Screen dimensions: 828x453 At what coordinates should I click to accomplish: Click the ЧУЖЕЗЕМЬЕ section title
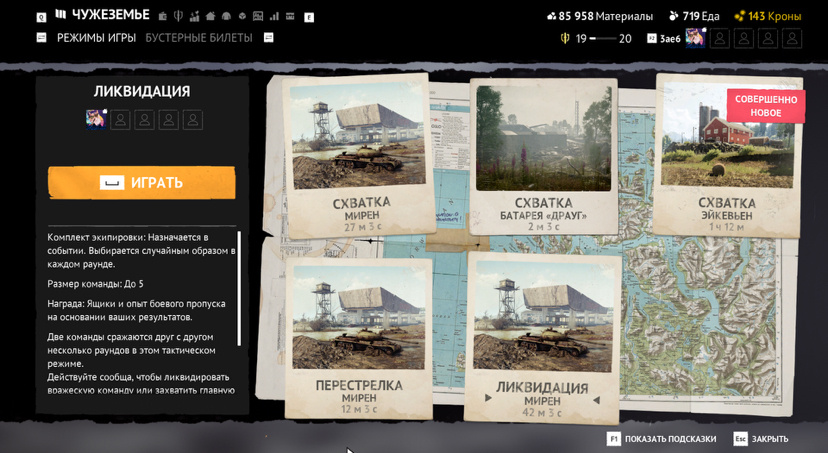pyautogui.click(x=110, y=15)
